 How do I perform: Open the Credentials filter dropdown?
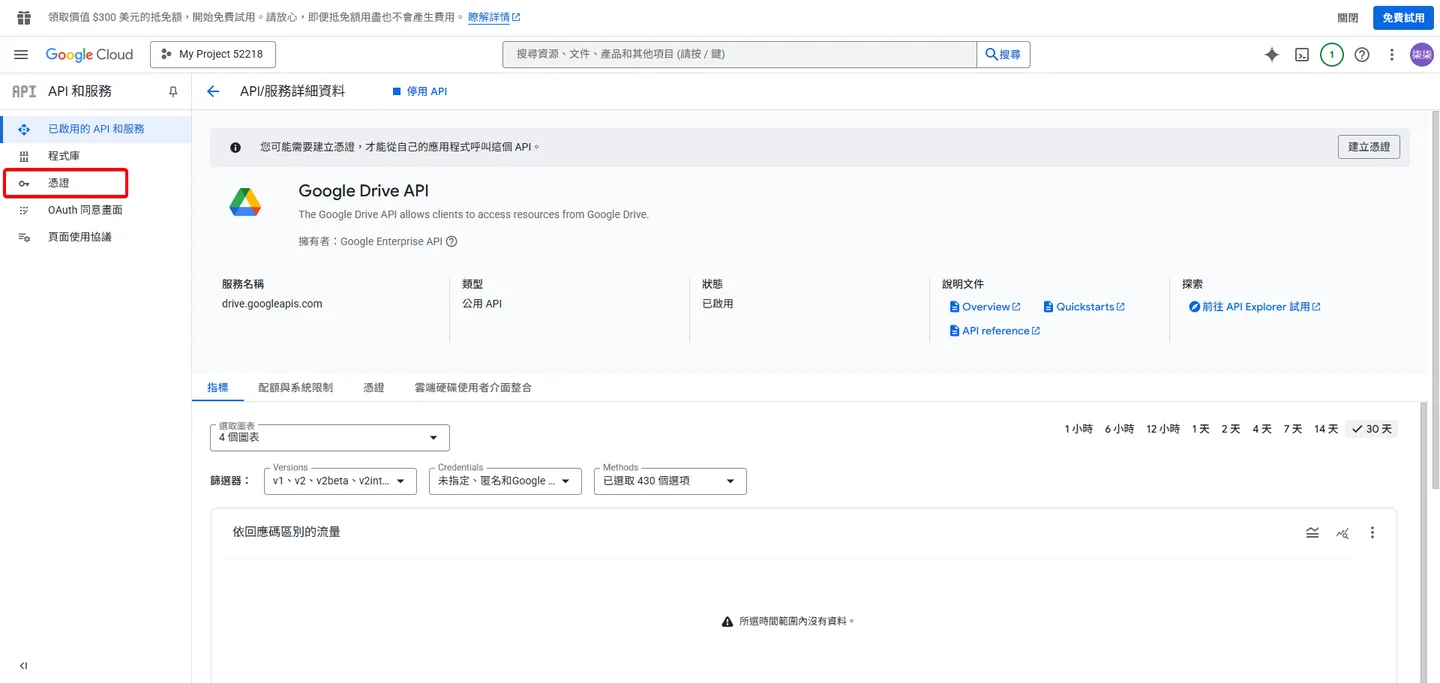point(505,481)
